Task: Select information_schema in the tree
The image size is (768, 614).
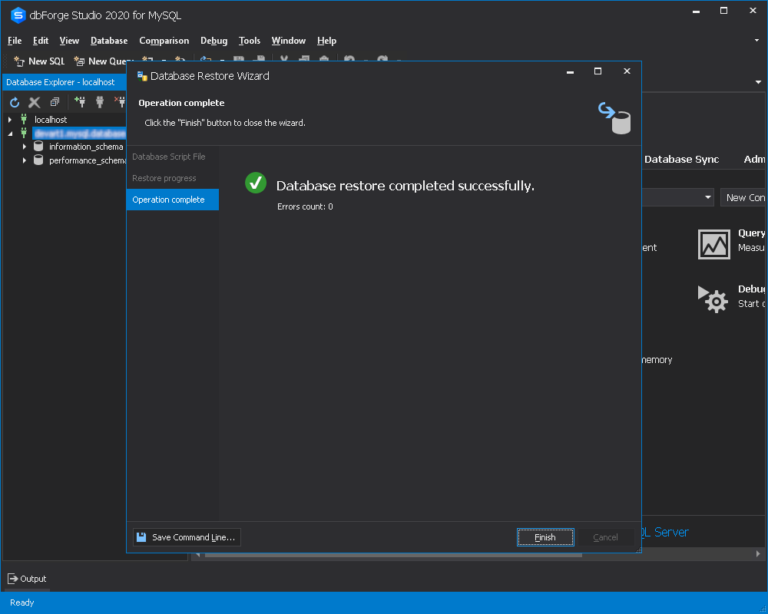Action: tap(86, 147)
